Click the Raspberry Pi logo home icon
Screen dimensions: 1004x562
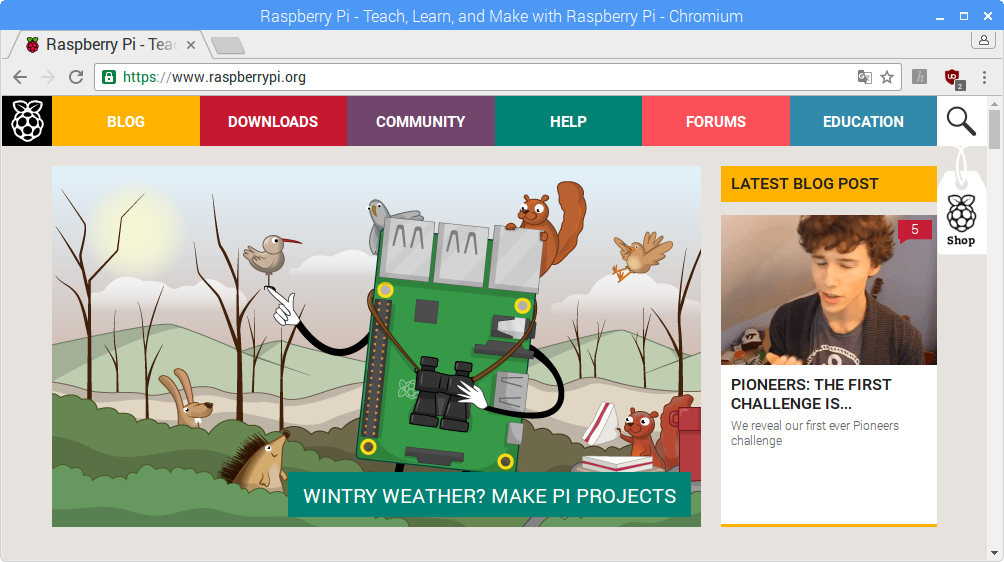(27, 121)
